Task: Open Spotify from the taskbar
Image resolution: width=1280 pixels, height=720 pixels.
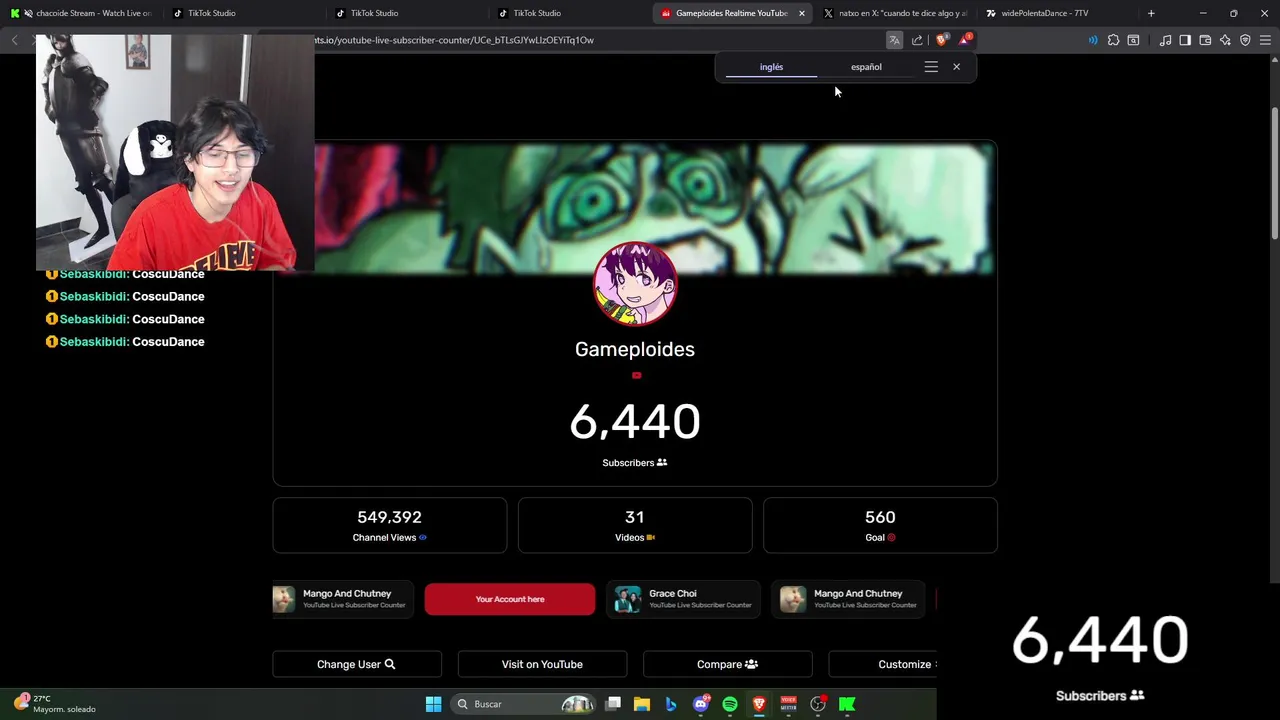Action: (x=730, y=704)
